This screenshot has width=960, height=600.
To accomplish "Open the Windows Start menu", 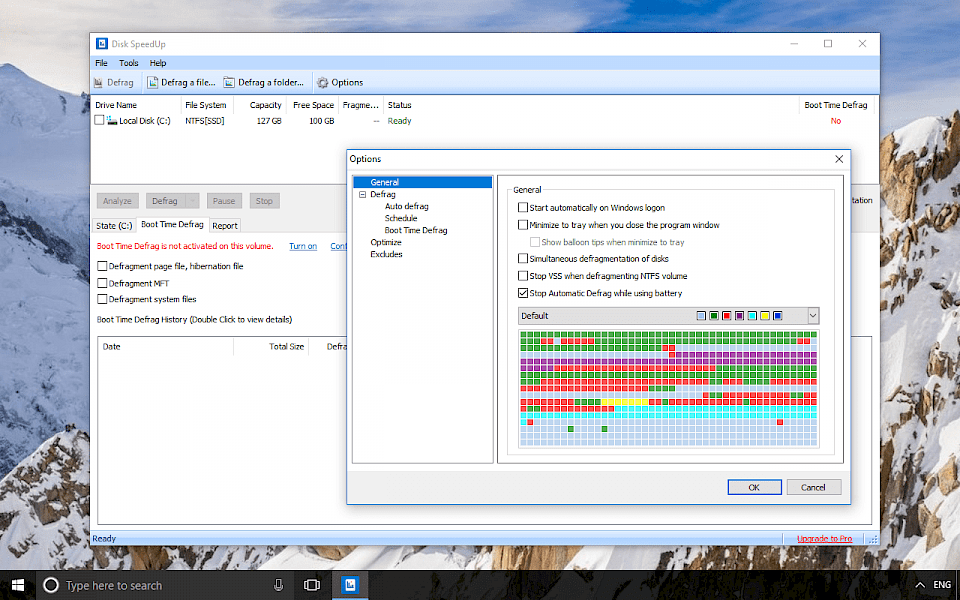I will 18,585.
